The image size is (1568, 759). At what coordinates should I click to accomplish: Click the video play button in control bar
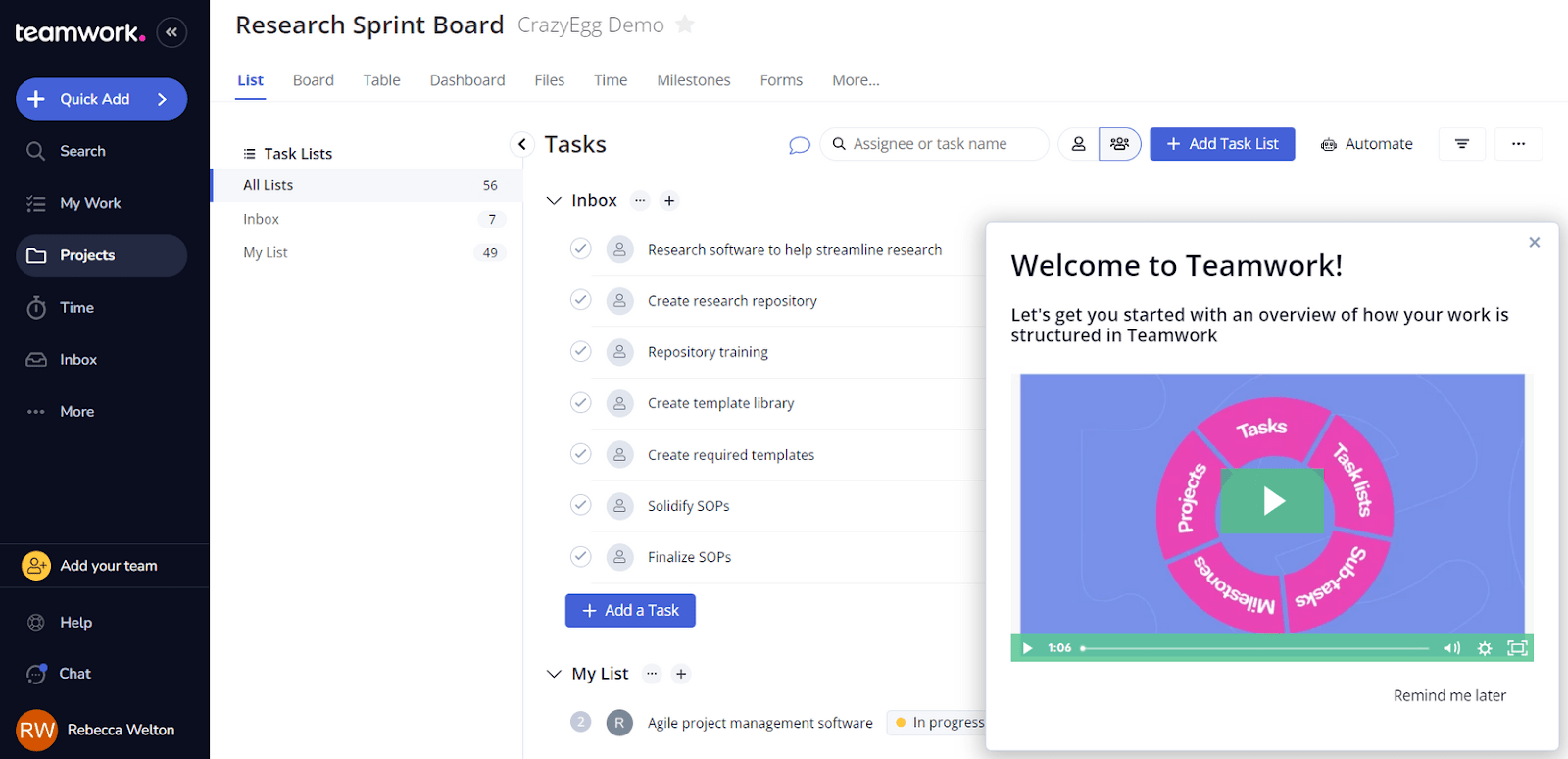[x=1028, y=648]
